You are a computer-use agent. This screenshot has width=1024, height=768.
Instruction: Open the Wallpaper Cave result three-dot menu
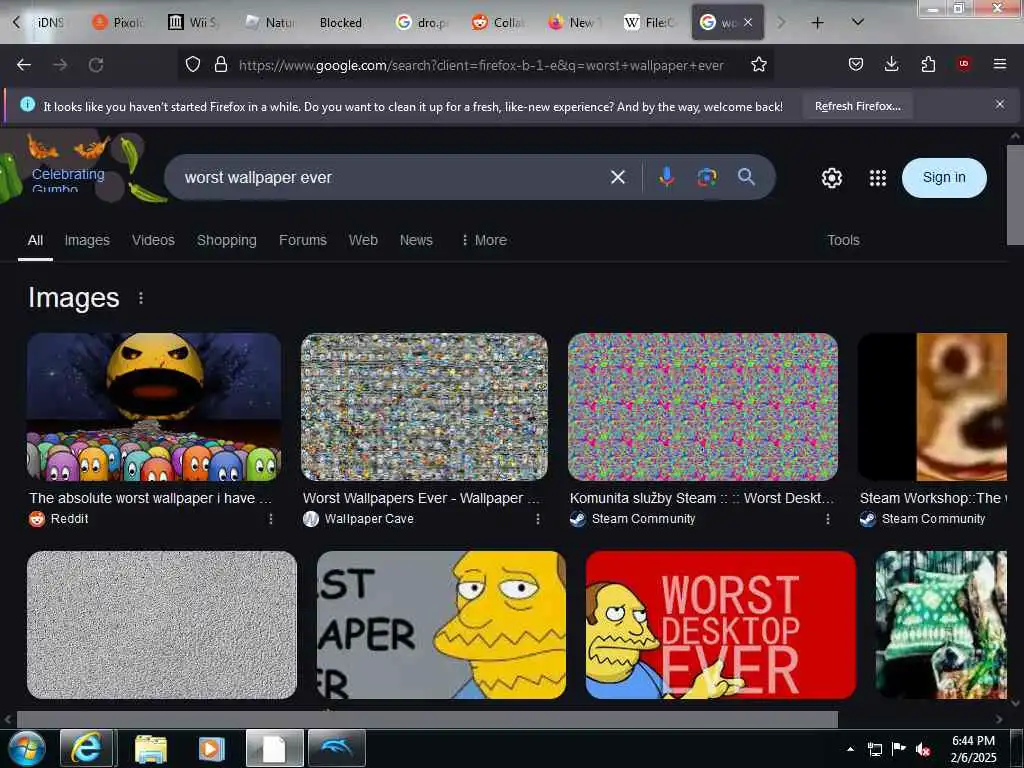(x=537, y=519)
